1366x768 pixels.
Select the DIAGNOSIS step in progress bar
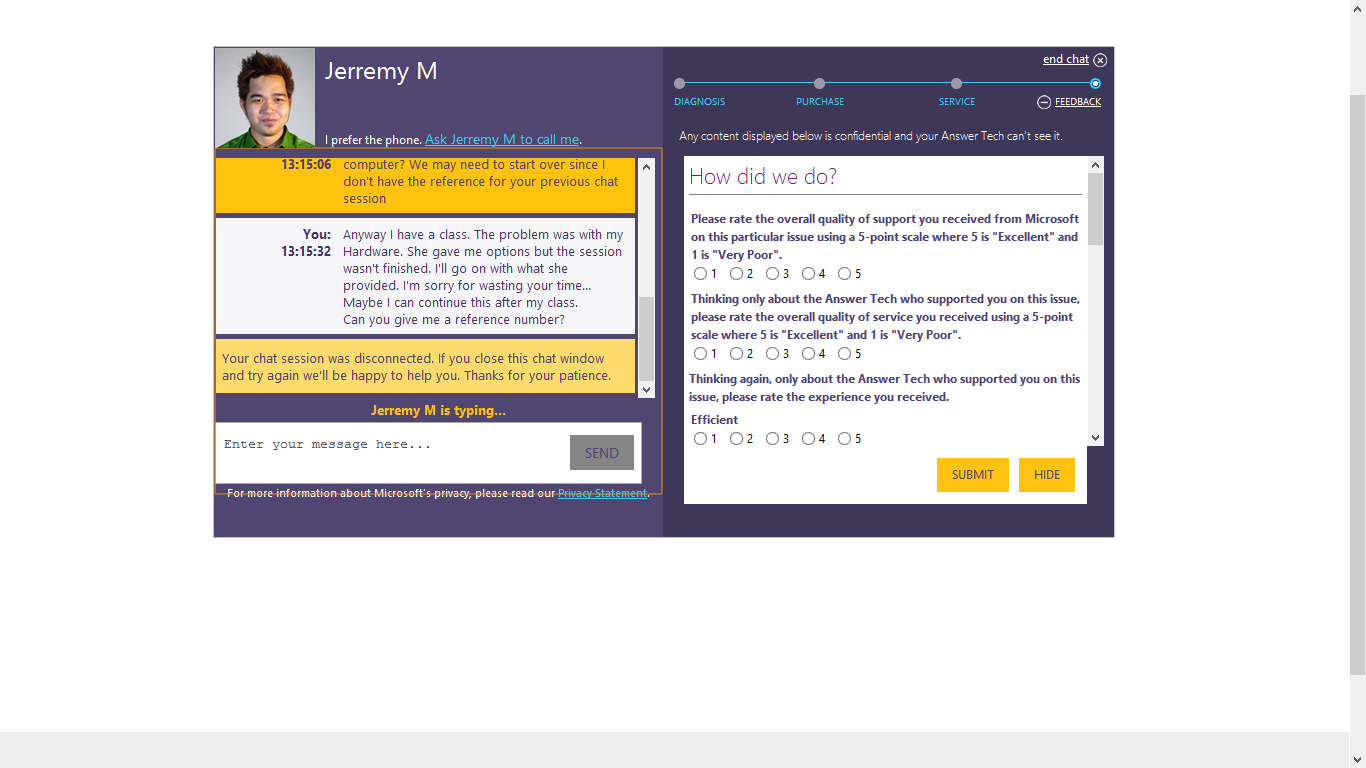pos(699,102)
